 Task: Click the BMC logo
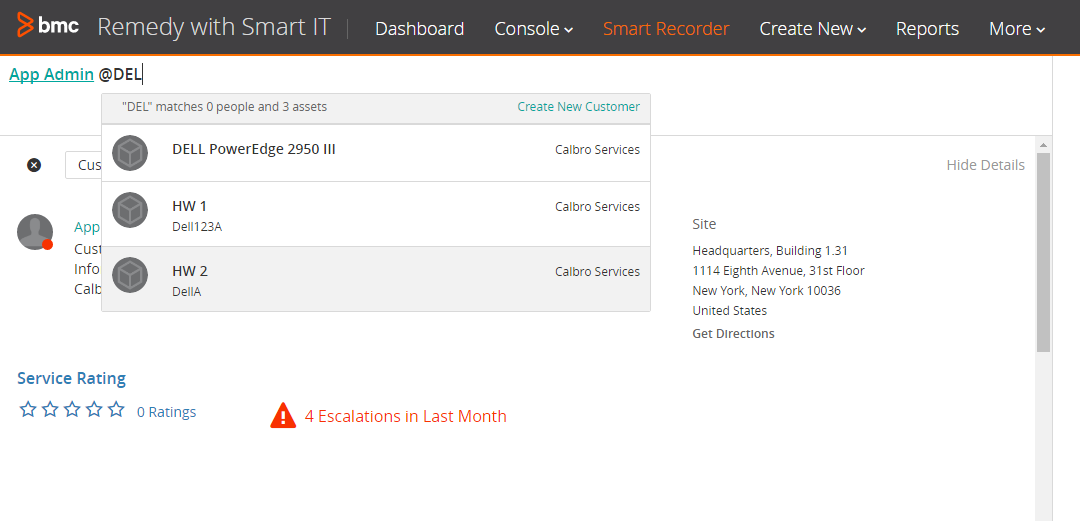click(x=48, y=25)
